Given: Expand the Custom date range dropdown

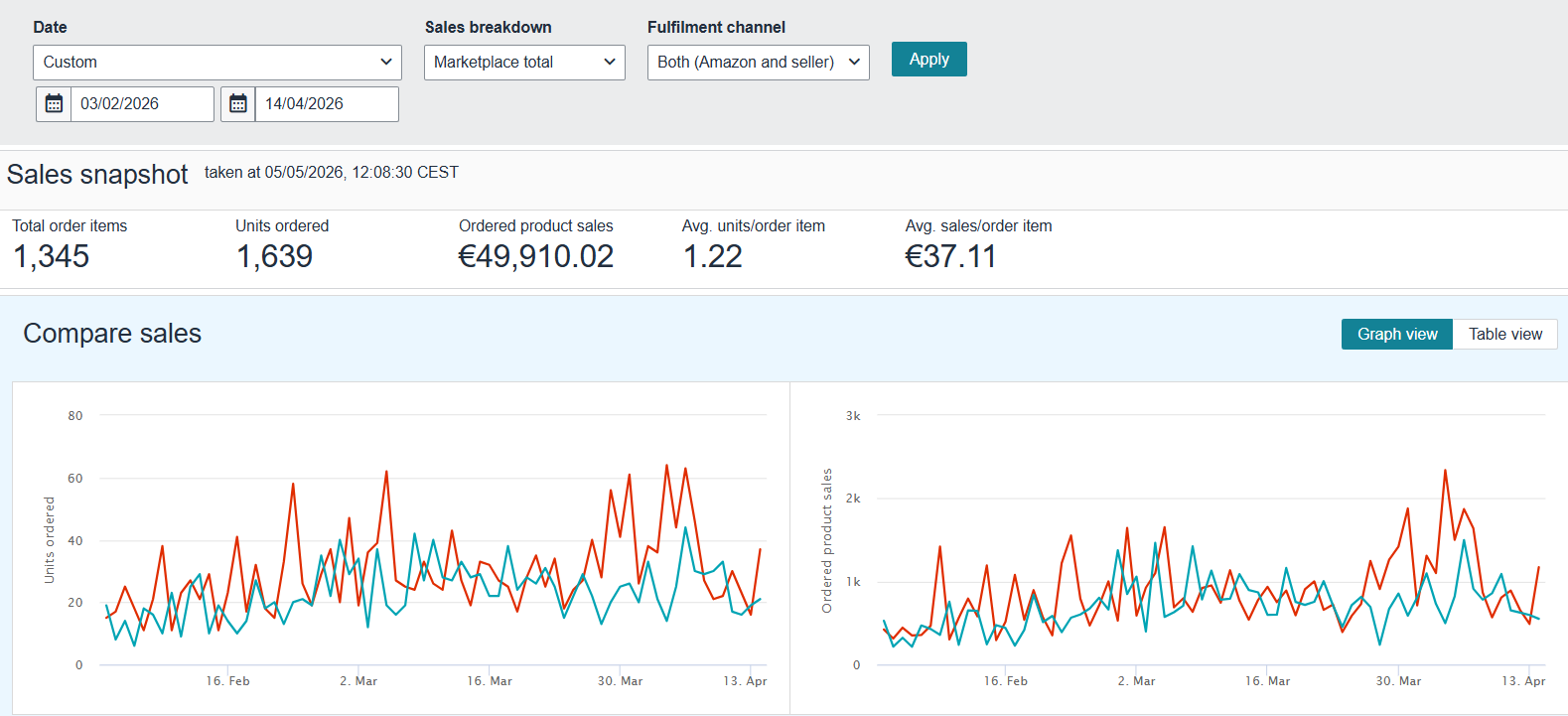Looking at the screenshot, I should [217, 62].
